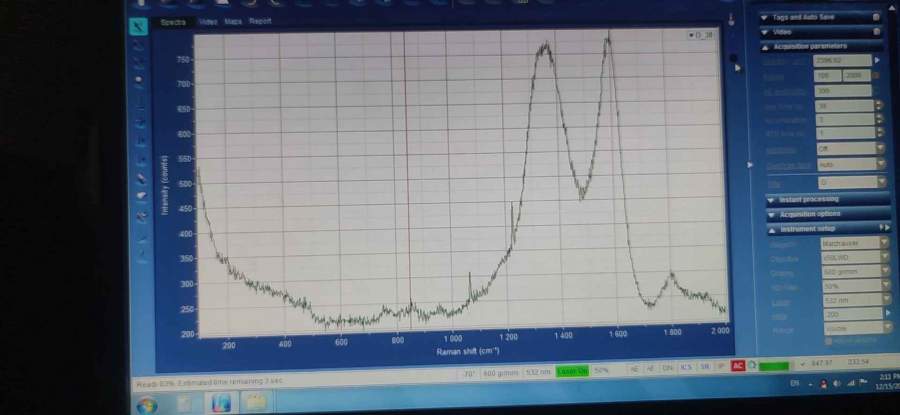This screenshot has width=900, height=415.
Task: Click the 2396.62 spectrometer position field
Action: 842,60
